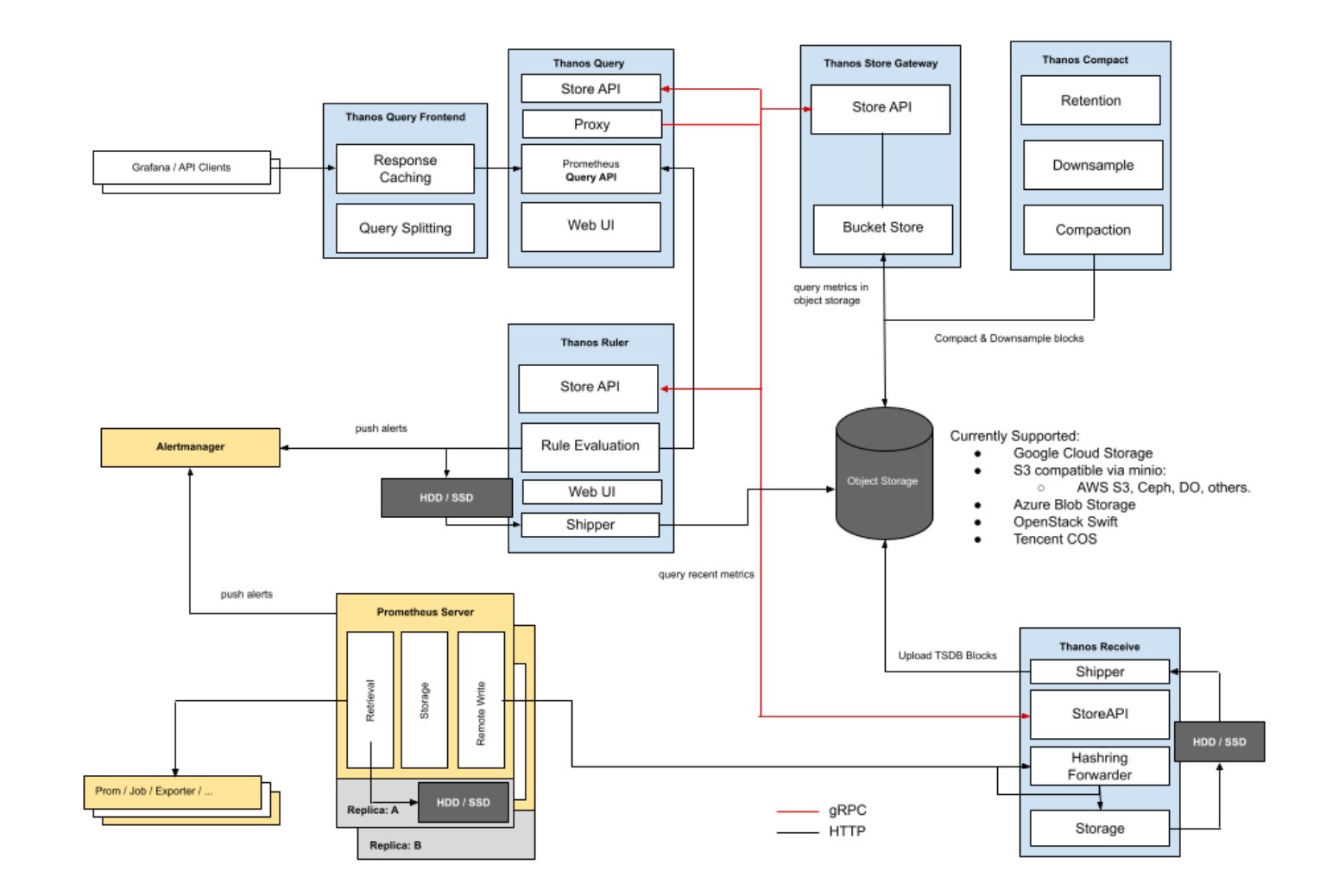This screenshot has width=1320, height=896.
Task: Click Shipper inside Thanos Receive
Action: click(1100, 672)
